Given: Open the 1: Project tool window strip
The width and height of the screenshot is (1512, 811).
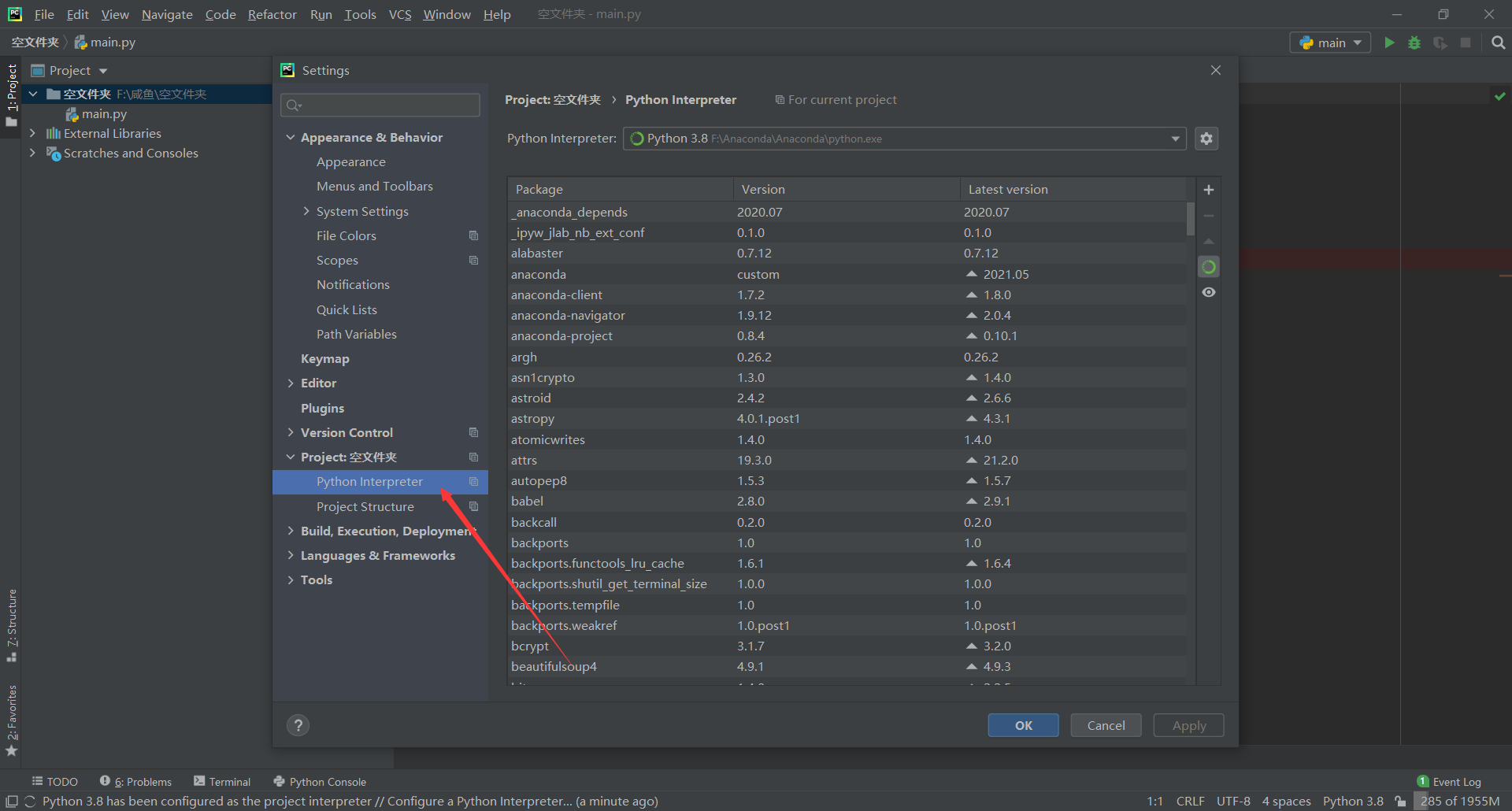Looking at the screenshot, I should 11,95.
